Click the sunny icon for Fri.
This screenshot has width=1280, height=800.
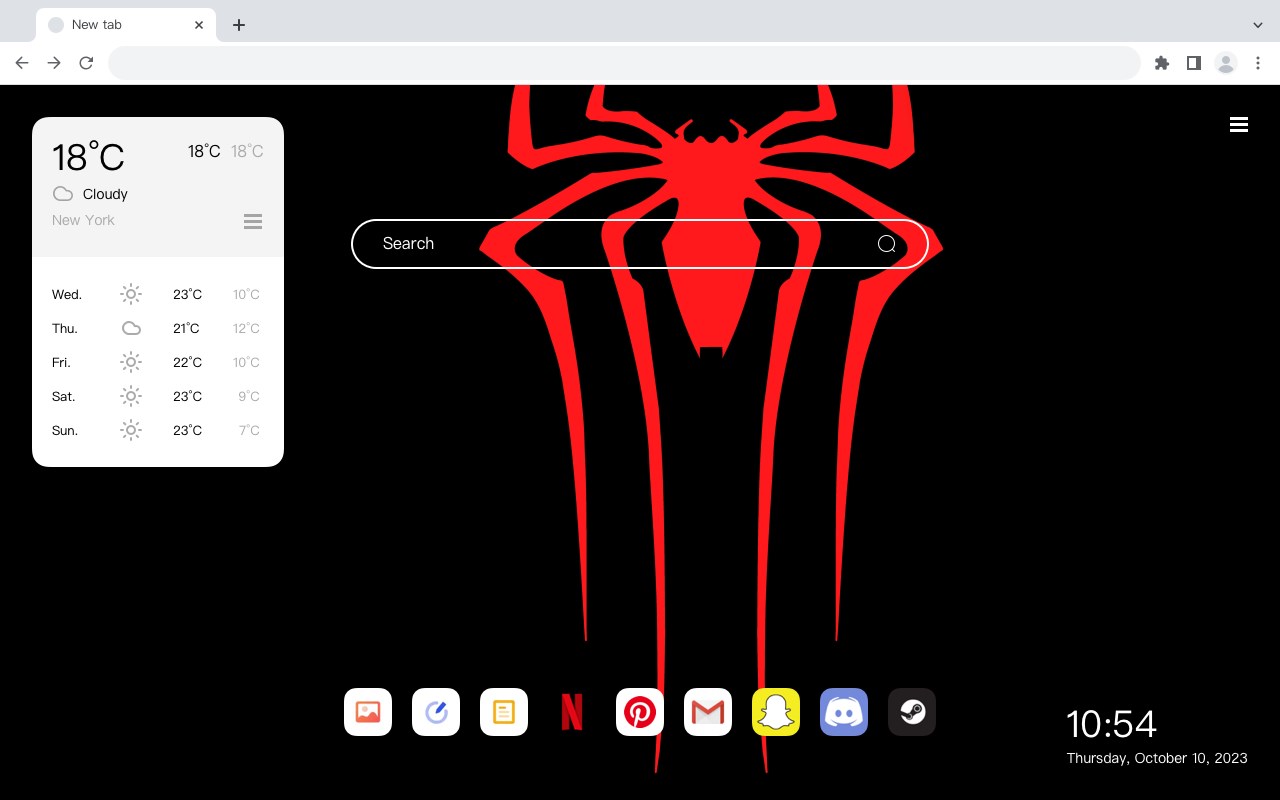coord(131,362)
